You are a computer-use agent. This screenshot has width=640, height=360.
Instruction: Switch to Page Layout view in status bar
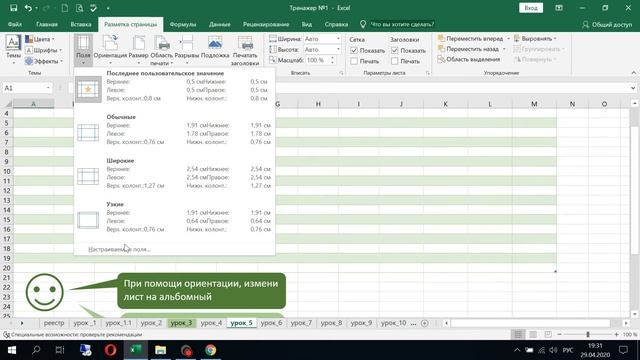click(x=533, y=335)
